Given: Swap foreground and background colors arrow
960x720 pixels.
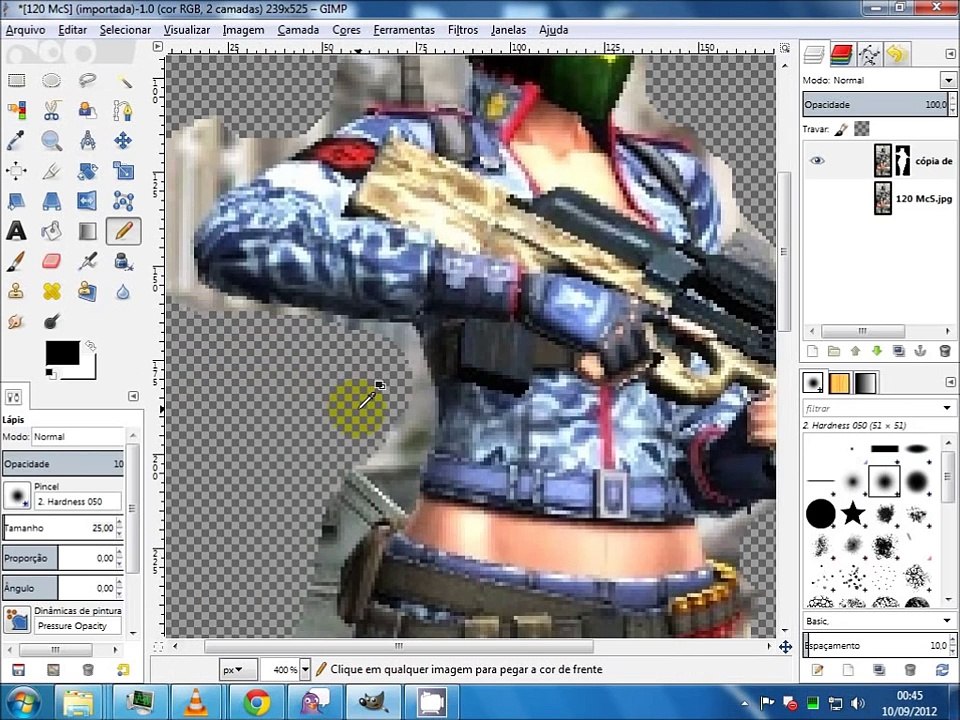Looking at the screenshot, I should (91, 346).
